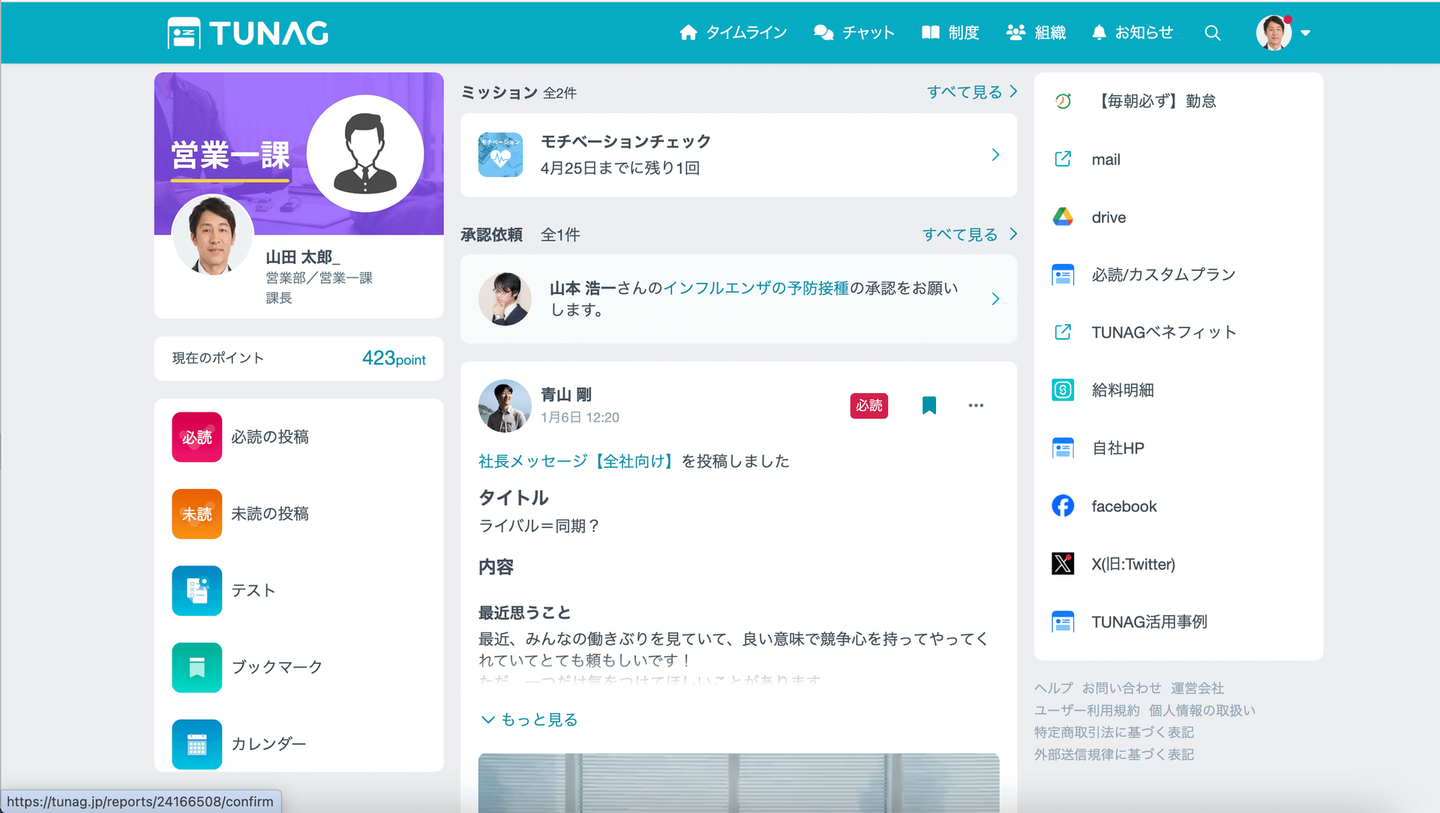The width and height of the screenshot is (1440, 813).
Task: Open モチベーションチェック mission chevron
Action: tap(995, 155)
